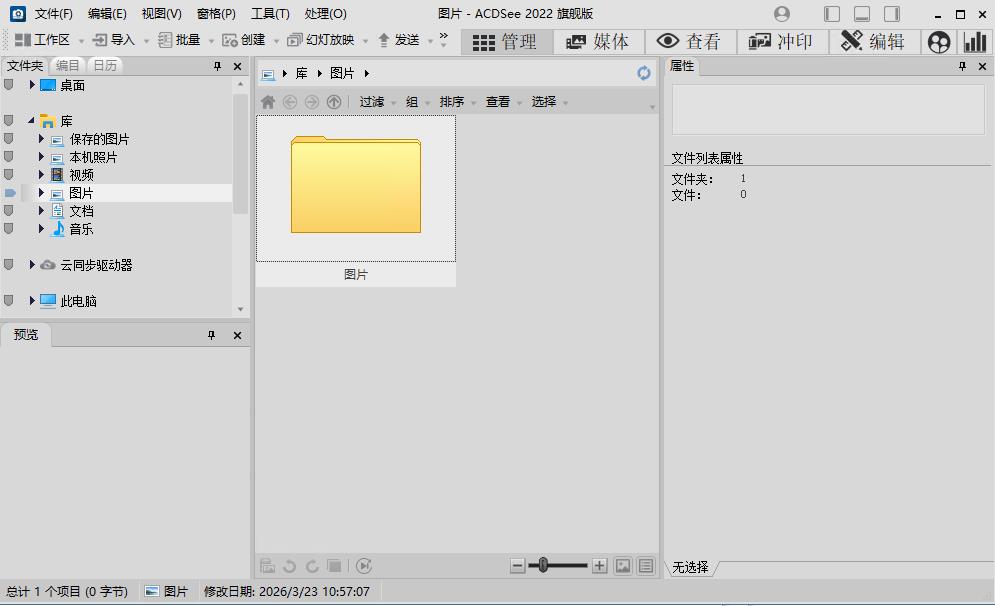Start the 幻灯放映 slideshow
This screenshot has height=606, width=995.
[x=324, y=40]
